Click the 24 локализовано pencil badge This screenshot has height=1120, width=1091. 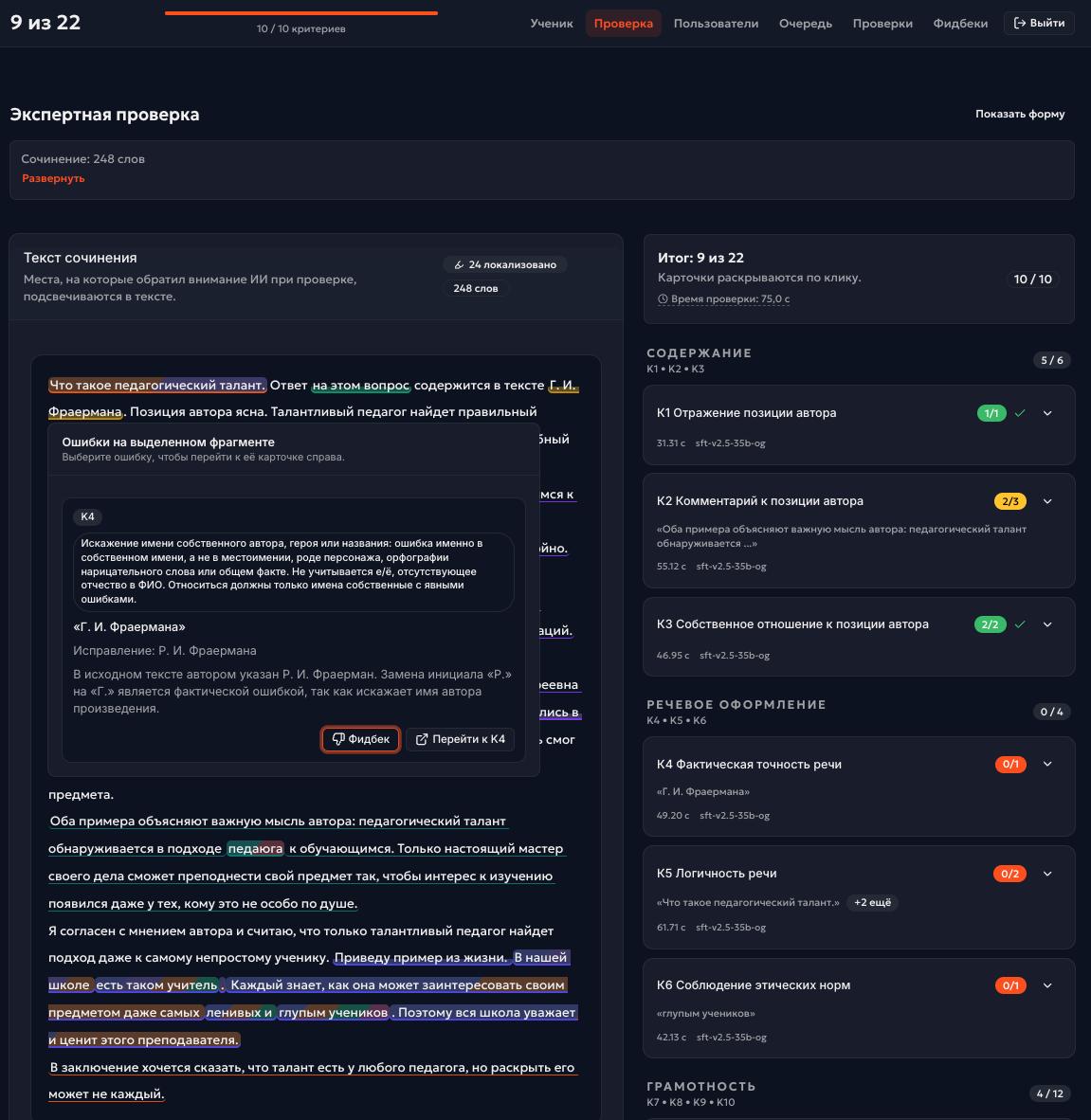click(504, 264)
